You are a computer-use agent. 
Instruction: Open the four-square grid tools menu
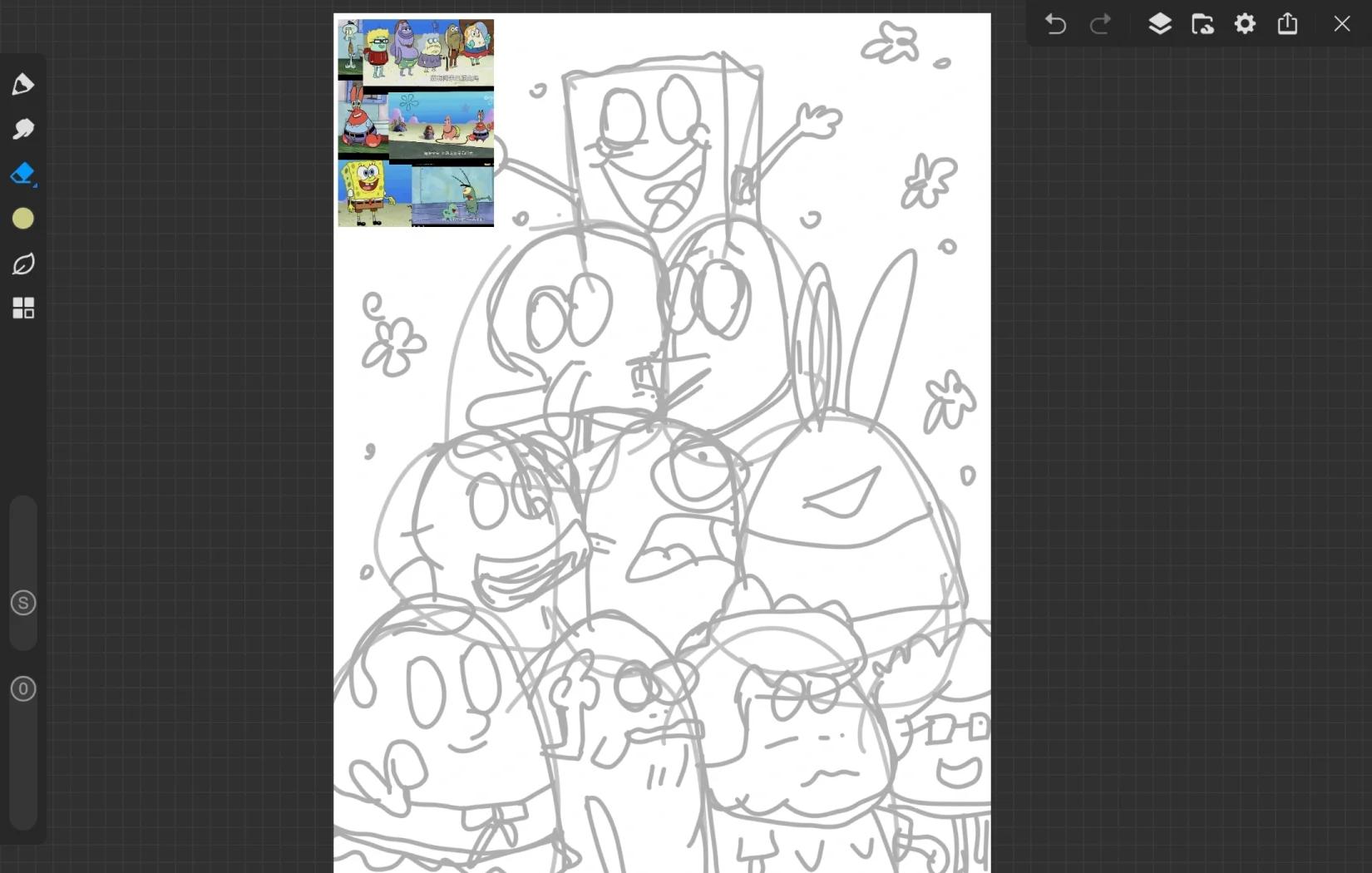pos(23,308)
